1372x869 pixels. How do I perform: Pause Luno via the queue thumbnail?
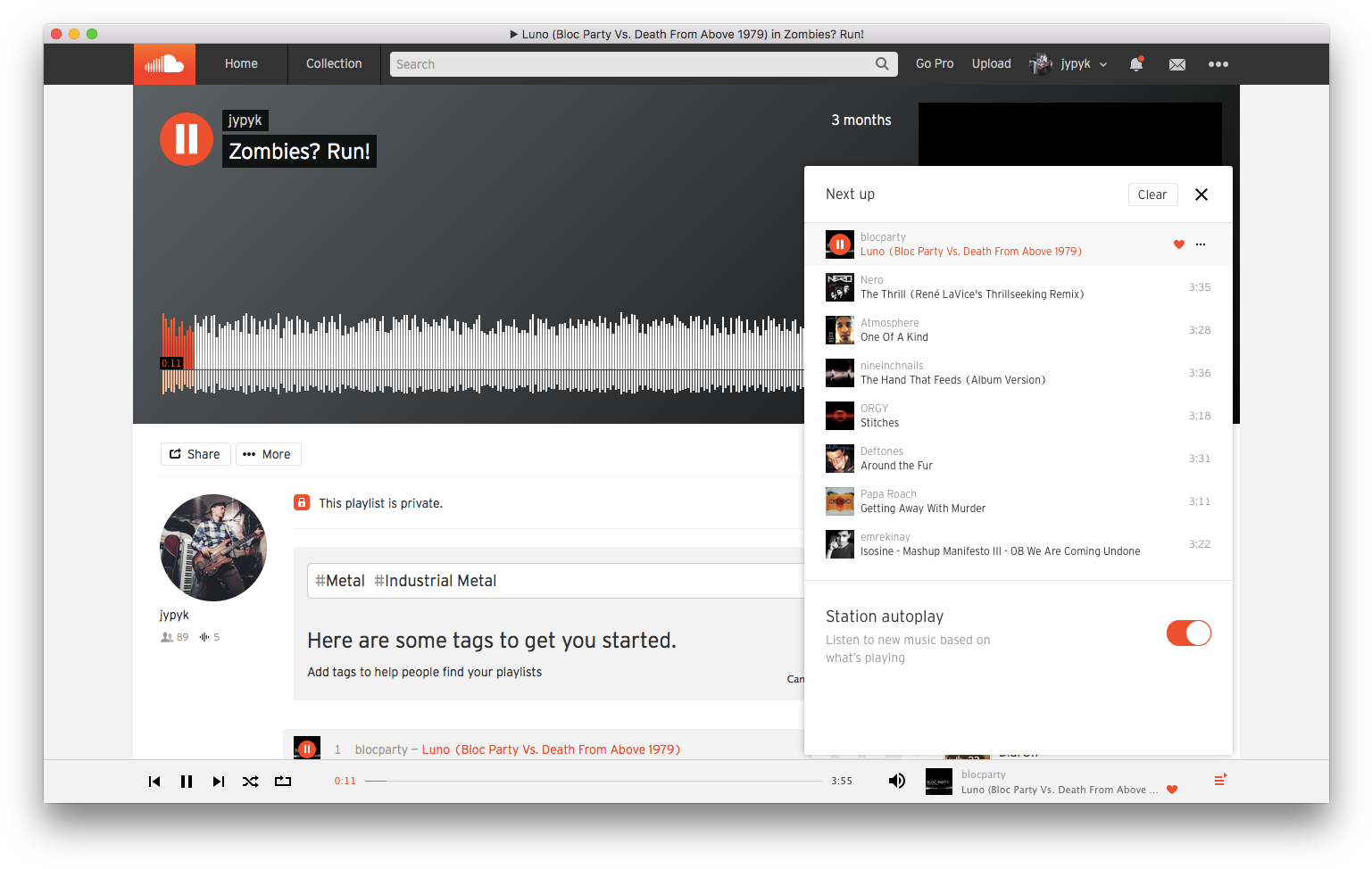(x=840, y=244)
